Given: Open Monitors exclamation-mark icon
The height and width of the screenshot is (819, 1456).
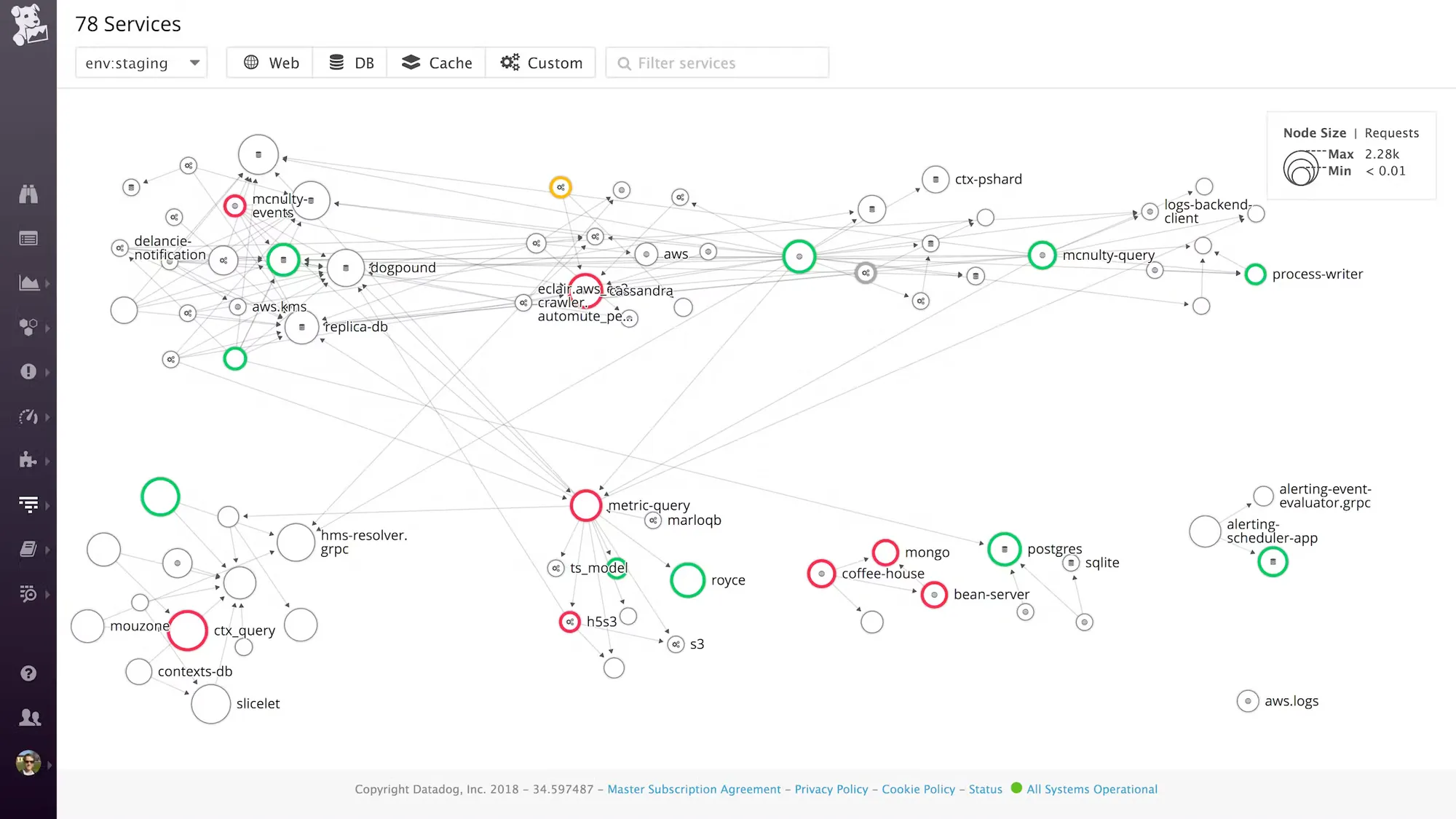Looking at the screenshot, I should pos(28,372).
